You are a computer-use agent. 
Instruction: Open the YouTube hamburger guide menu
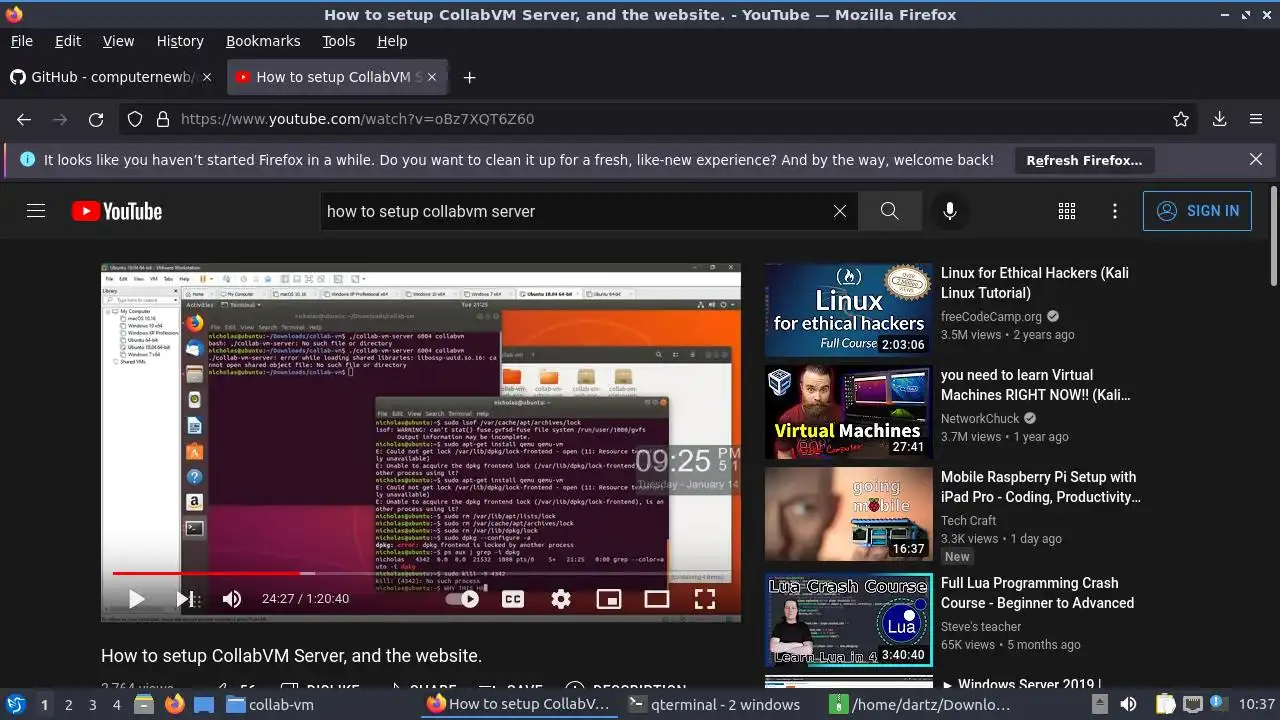36,211
